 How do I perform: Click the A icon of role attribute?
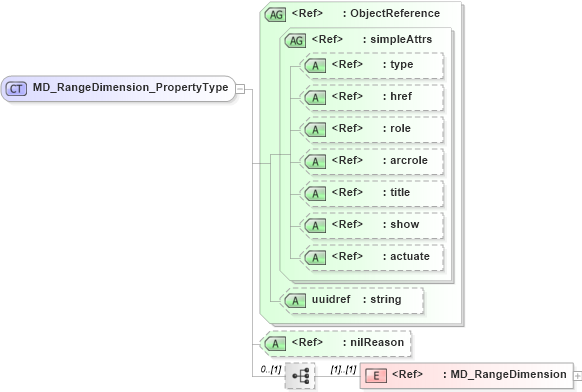[x=315, y=130]
